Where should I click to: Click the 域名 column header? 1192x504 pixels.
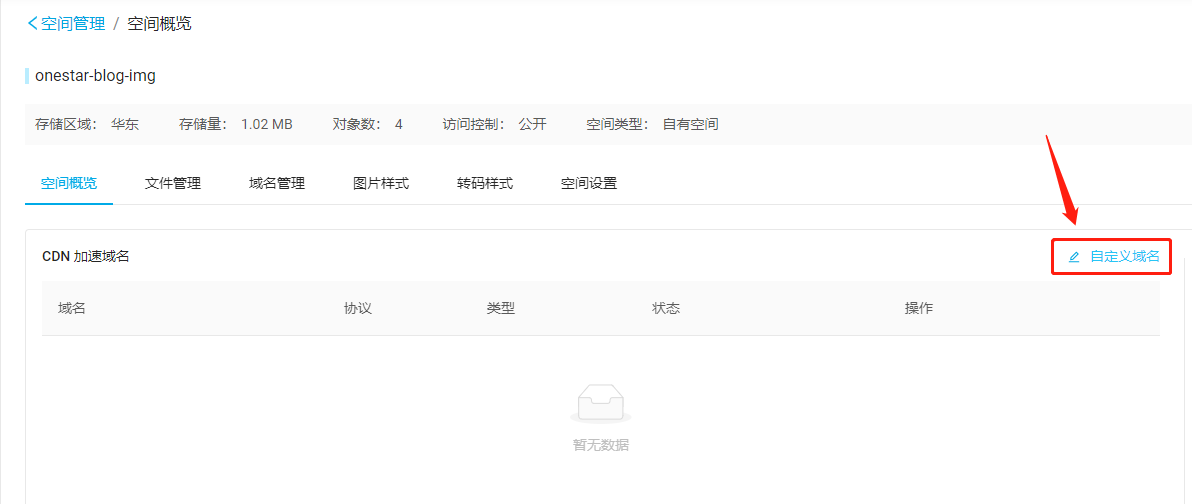pyautogui.click(x=72, y=308)
